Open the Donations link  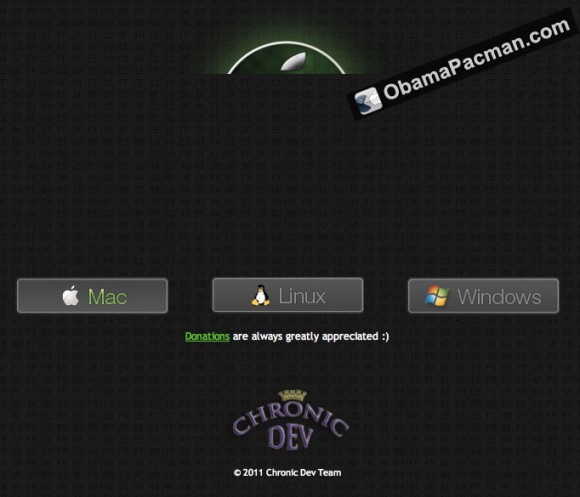207,337
